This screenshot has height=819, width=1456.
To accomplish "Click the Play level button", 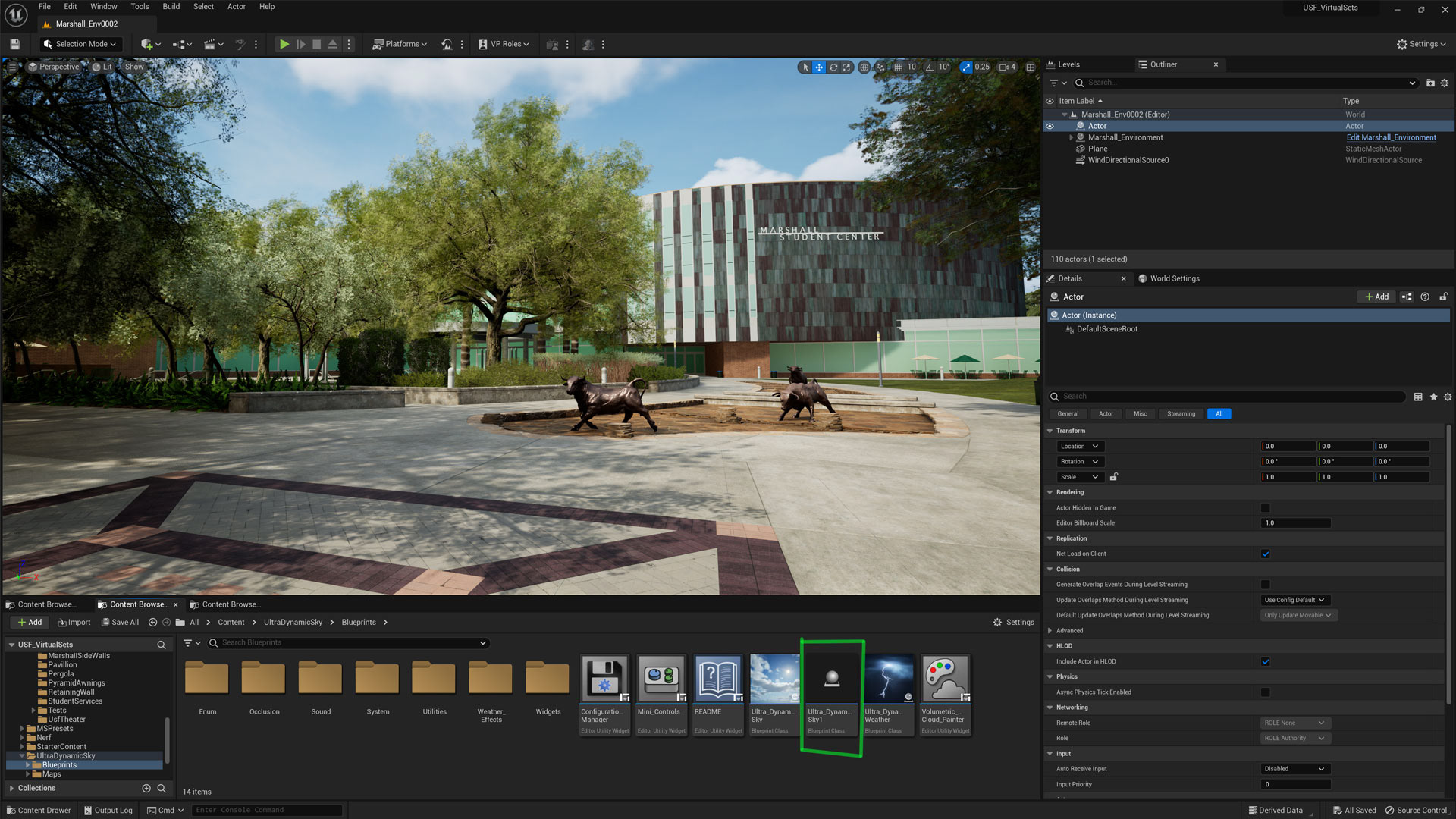I will (x=284, y=45).
